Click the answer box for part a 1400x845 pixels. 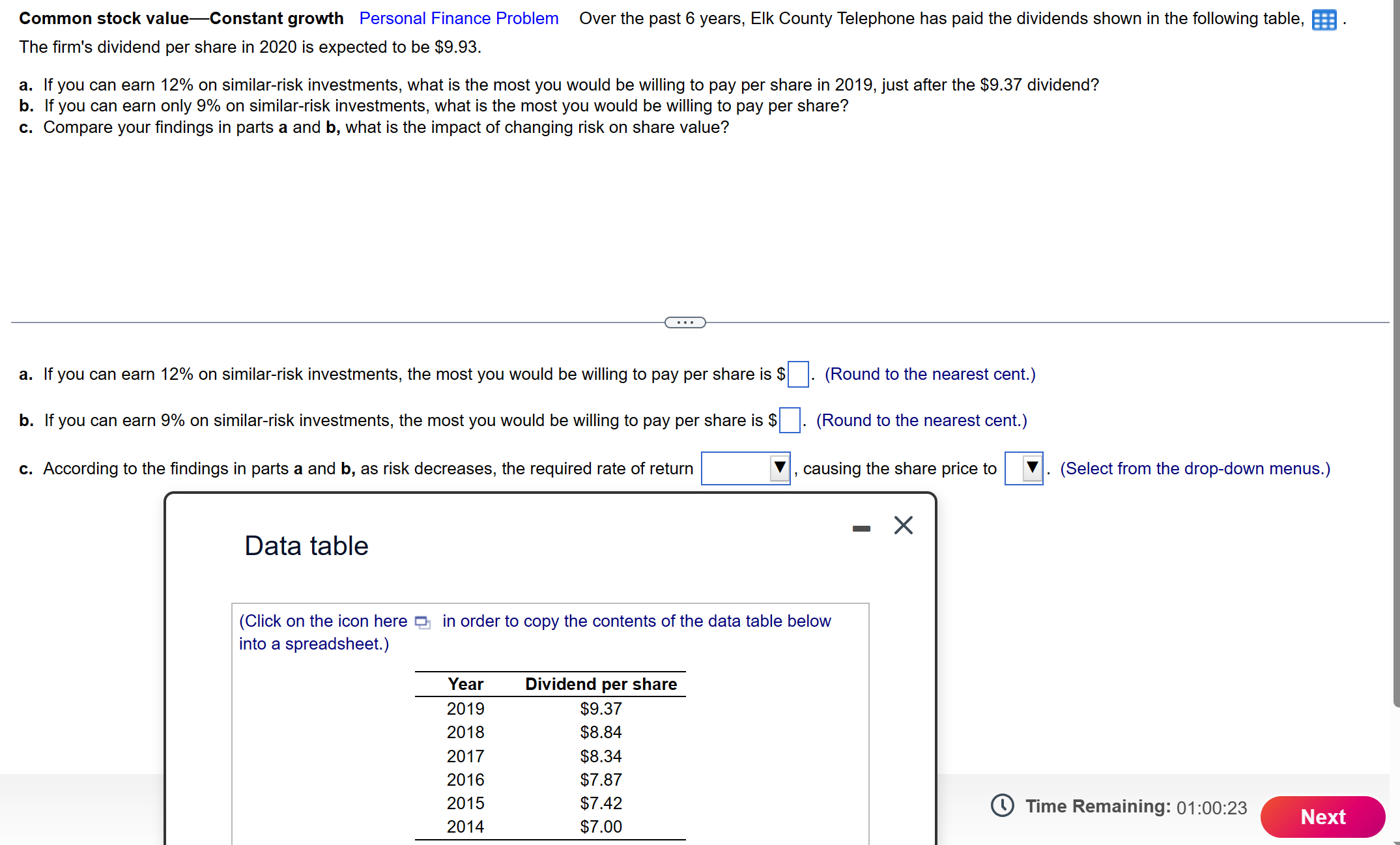[798, 375]
